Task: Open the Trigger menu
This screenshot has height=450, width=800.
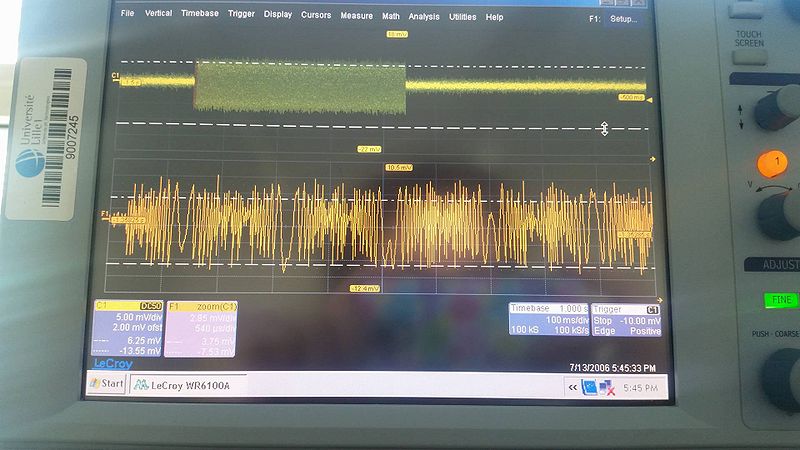Action: pos(241,15)
